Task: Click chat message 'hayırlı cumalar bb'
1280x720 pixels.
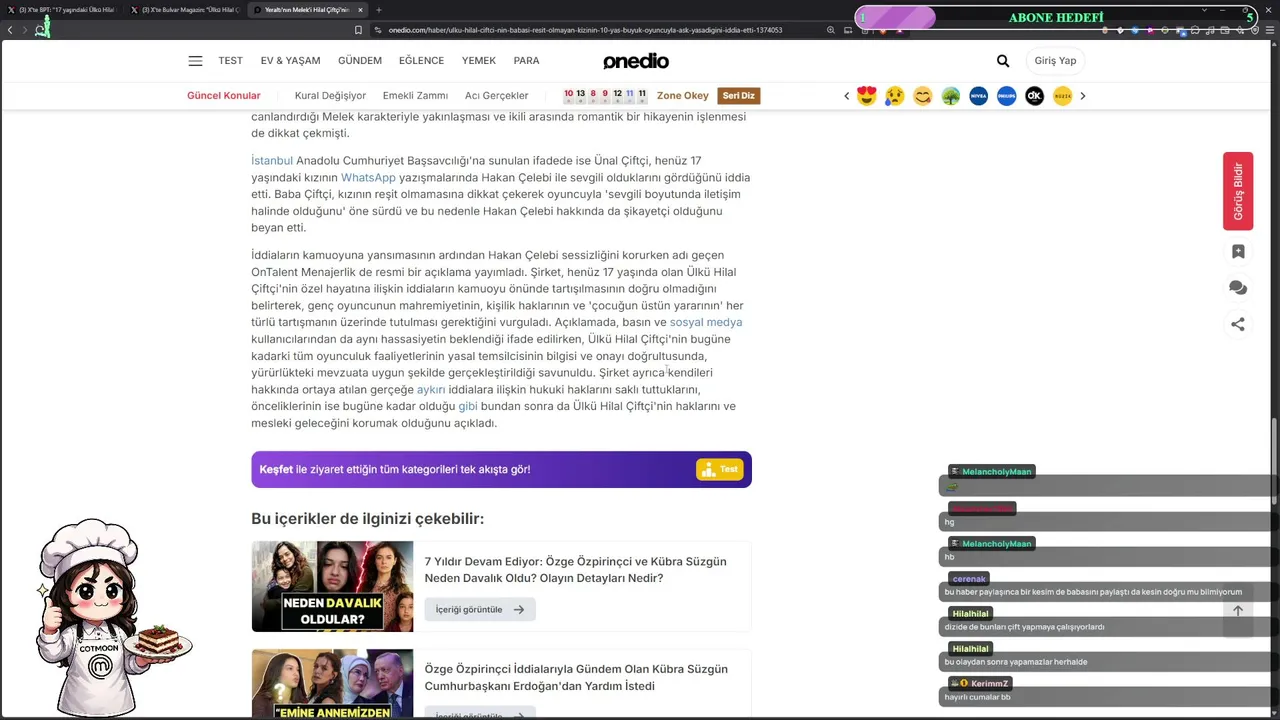Action: (978, 697)
